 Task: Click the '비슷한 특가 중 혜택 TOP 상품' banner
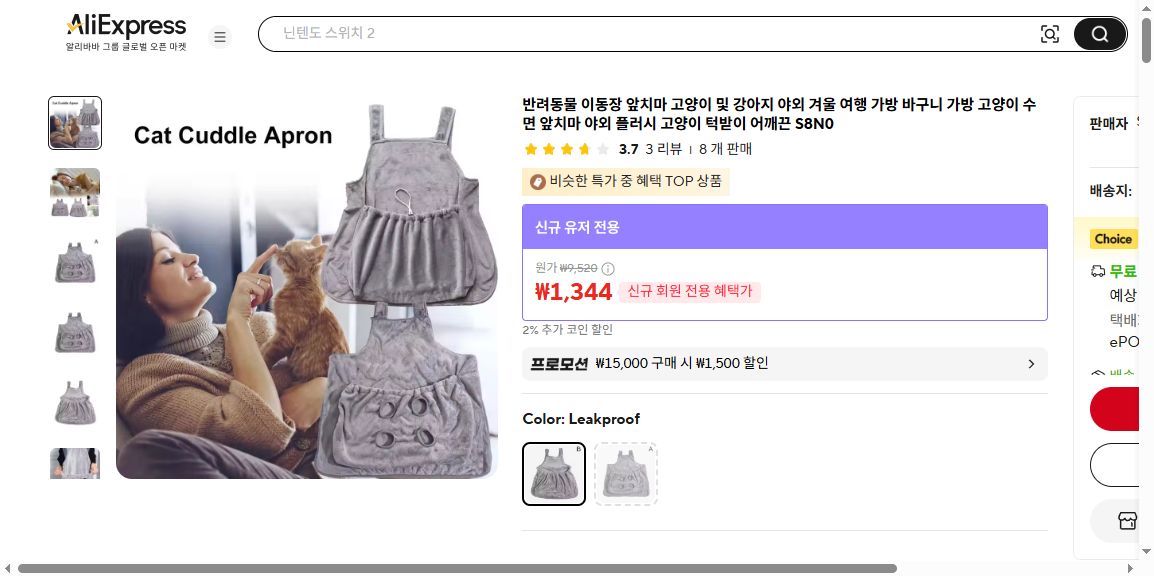click(625, 181)
